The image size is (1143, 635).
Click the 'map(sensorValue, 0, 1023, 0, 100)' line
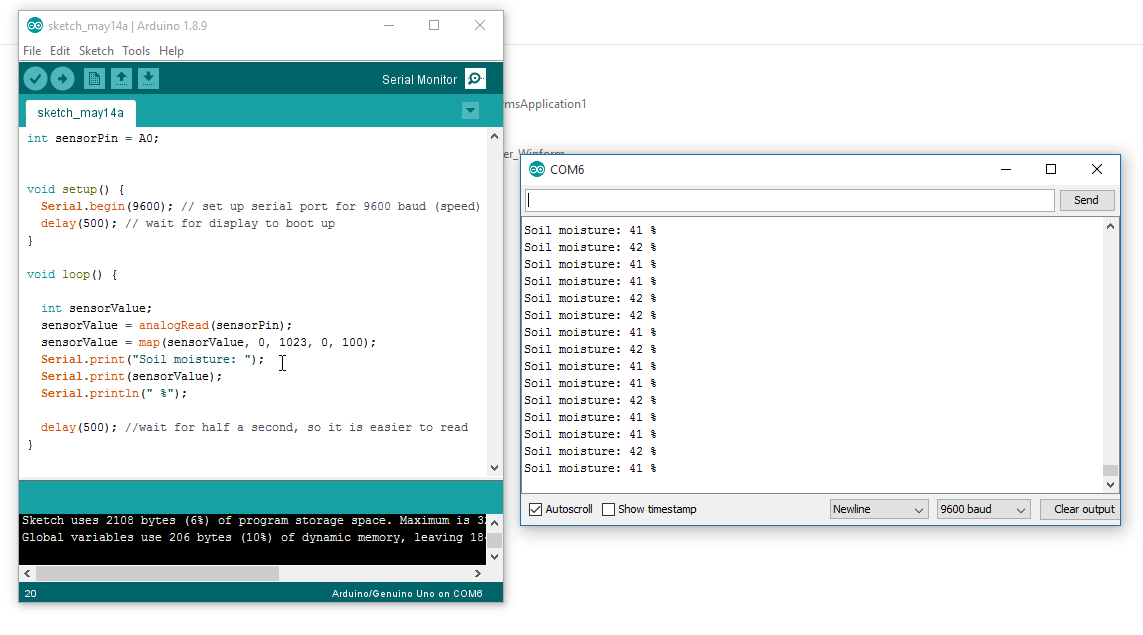click(208, 342)
